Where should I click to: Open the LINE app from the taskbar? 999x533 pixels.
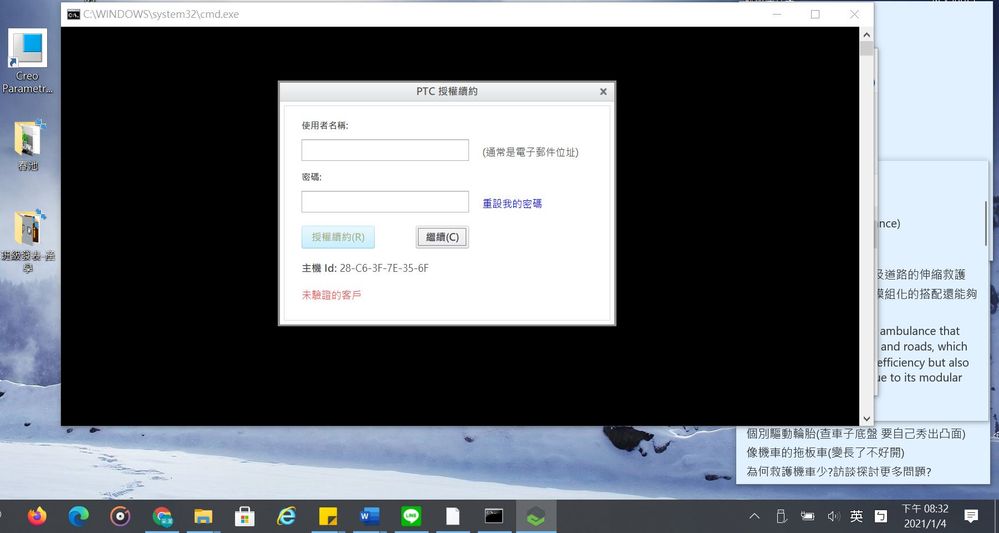(x=411, y=516)
